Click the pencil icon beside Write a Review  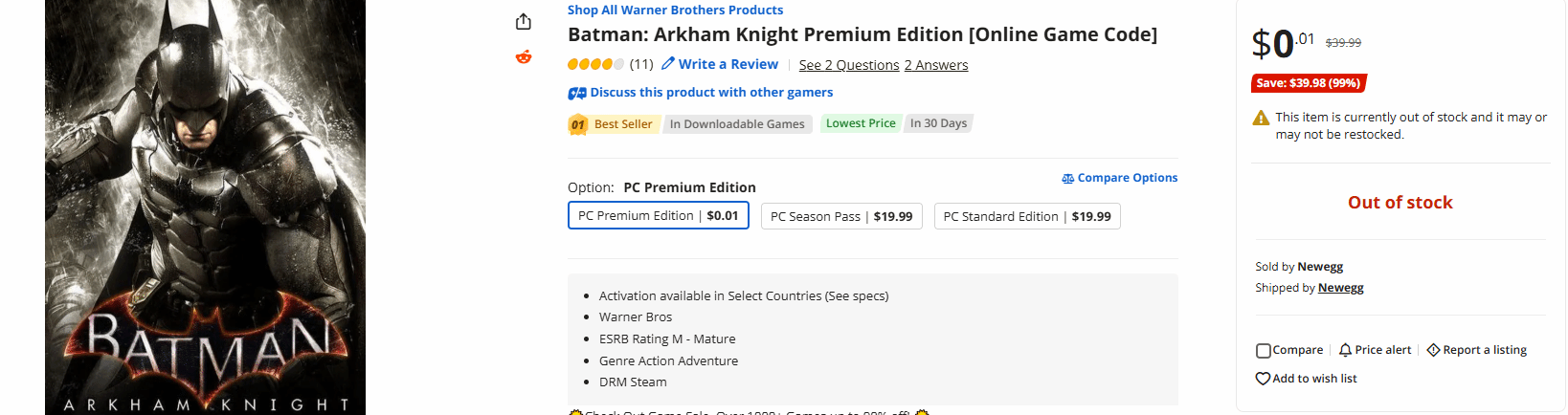pyautogui.click(x=668, y=64)
